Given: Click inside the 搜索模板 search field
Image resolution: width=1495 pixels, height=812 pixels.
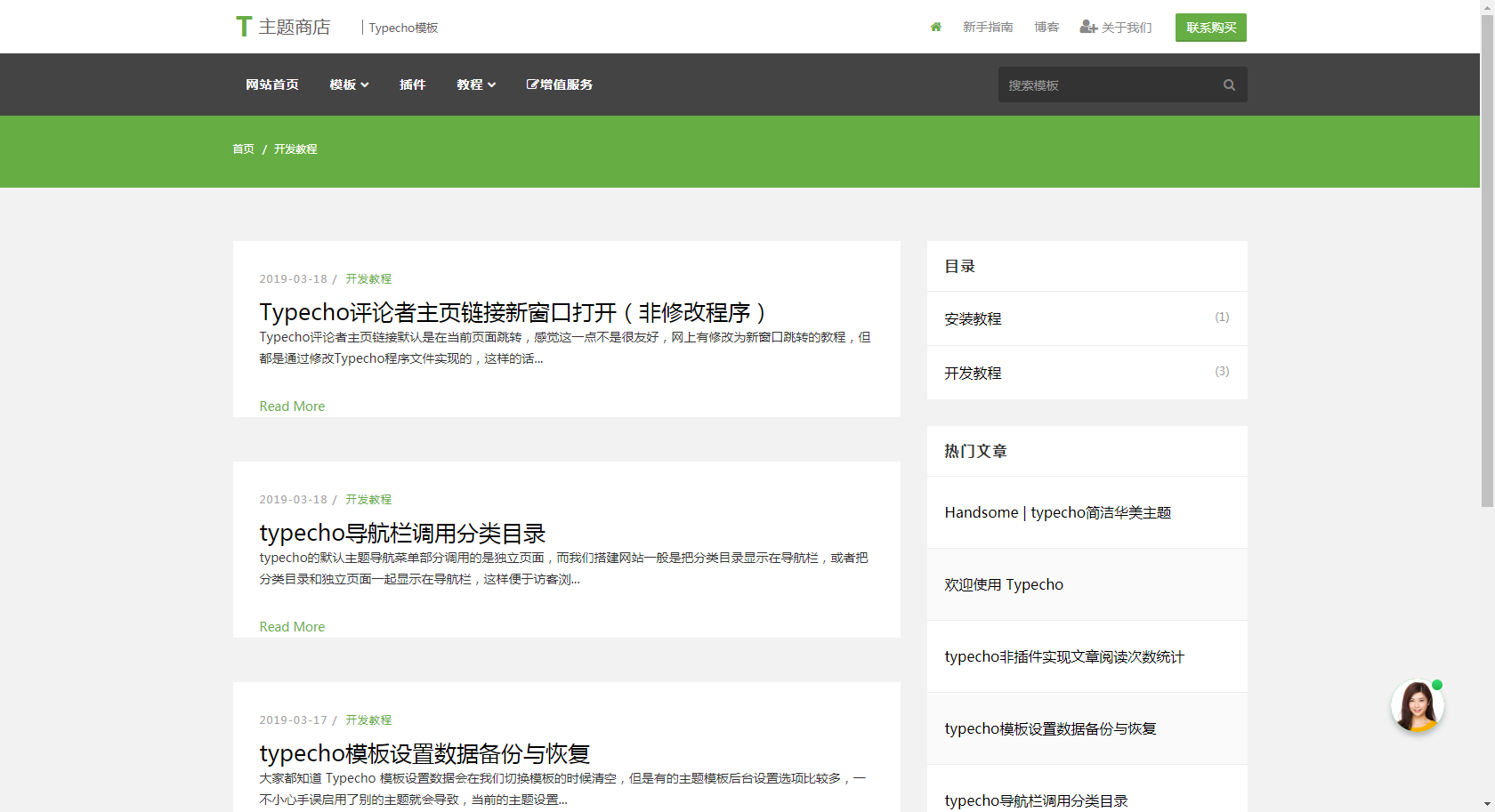Looking at the screenshot, I should 1108,85.
